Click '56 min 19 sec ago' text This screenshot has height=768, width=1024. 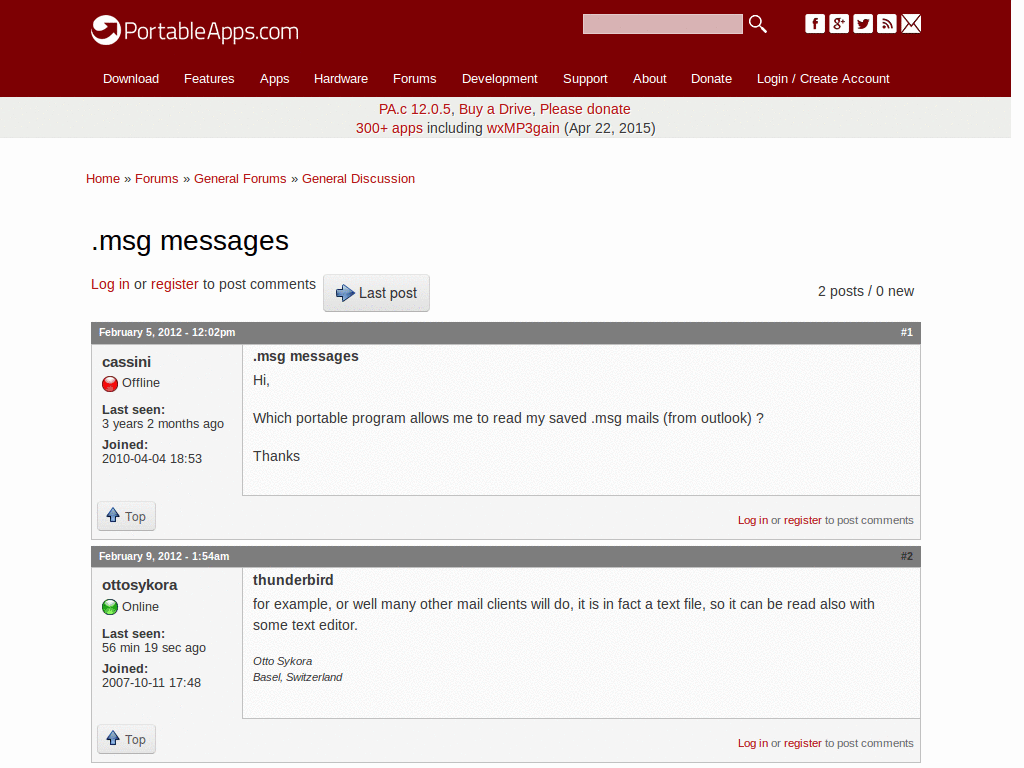[x=154, y=648]
